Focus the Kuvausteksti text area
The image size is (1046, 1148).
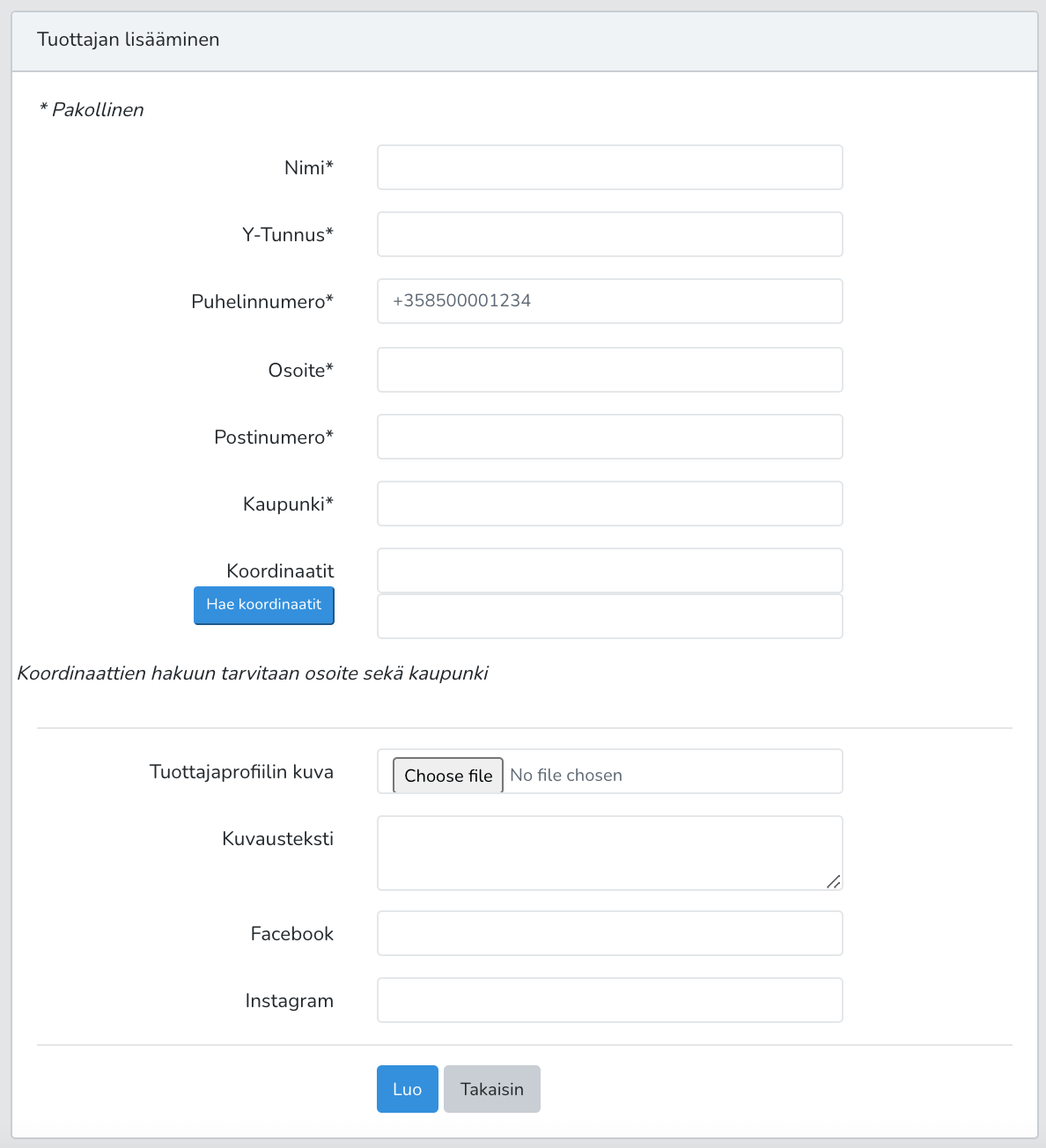coord(610,853)
